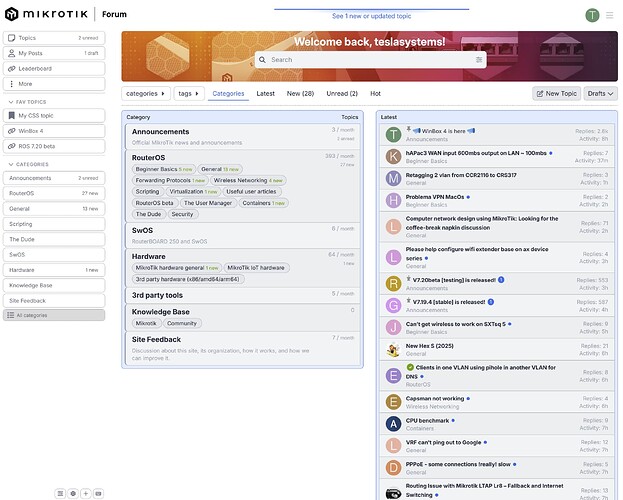The image size is (623, 500).
Task: Switch to the Unread (2) tab
Action: point(342,93)
